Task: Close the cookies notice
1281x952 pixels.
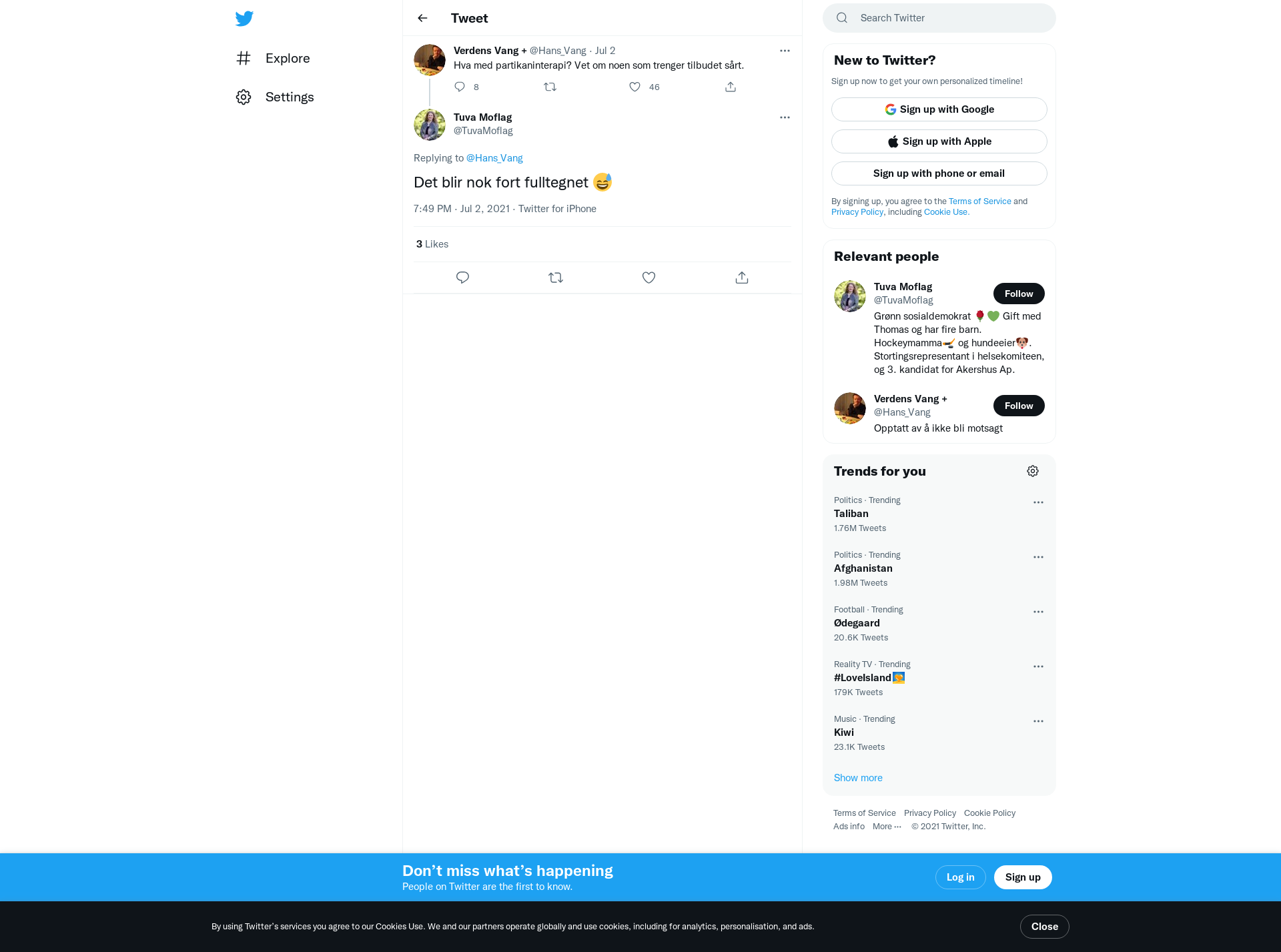Action: click(1045, 927)
